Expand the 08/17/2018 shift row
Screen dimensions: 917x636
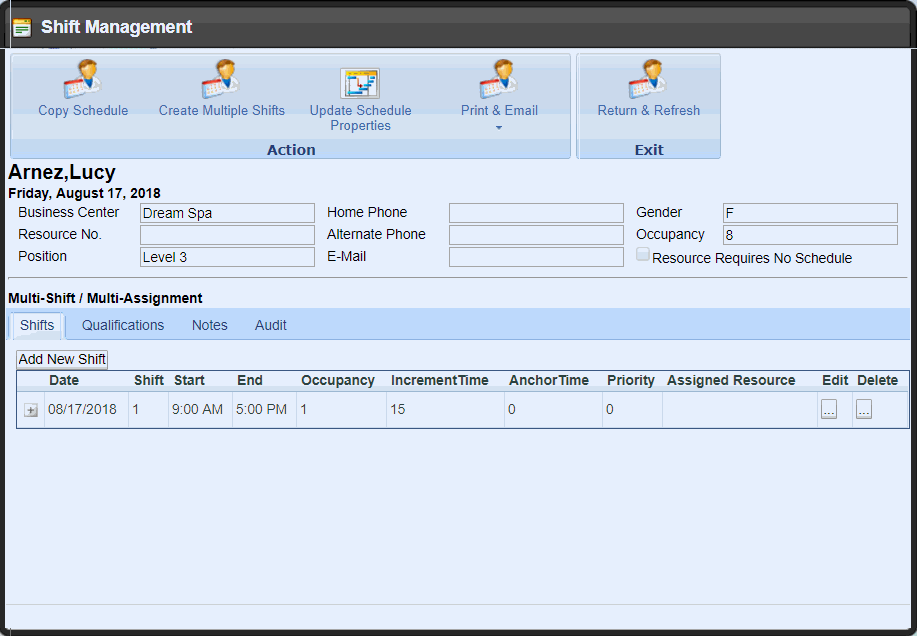coord(31,410)
